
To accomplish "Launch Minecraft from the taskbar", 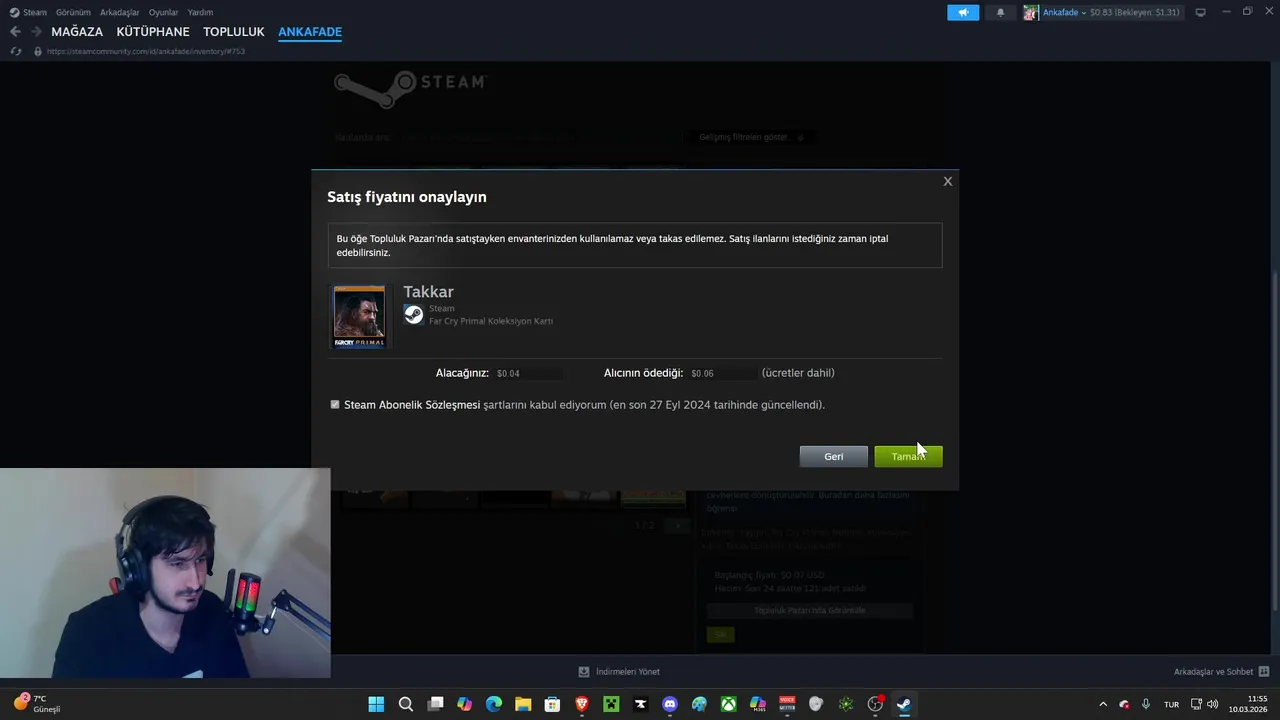I will click(x=611, y=704).
